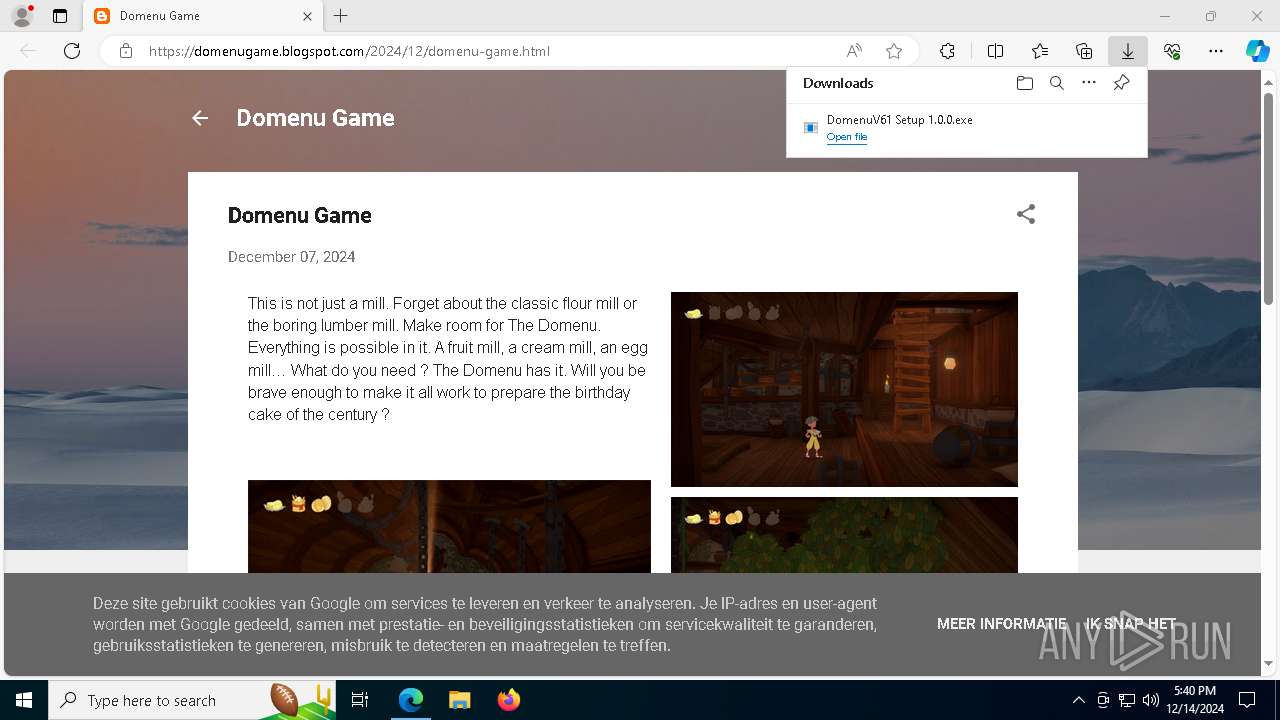Click the browser back arrow
The width and height of the screenshot is (1280, 720).
click(x=28, y=51)
